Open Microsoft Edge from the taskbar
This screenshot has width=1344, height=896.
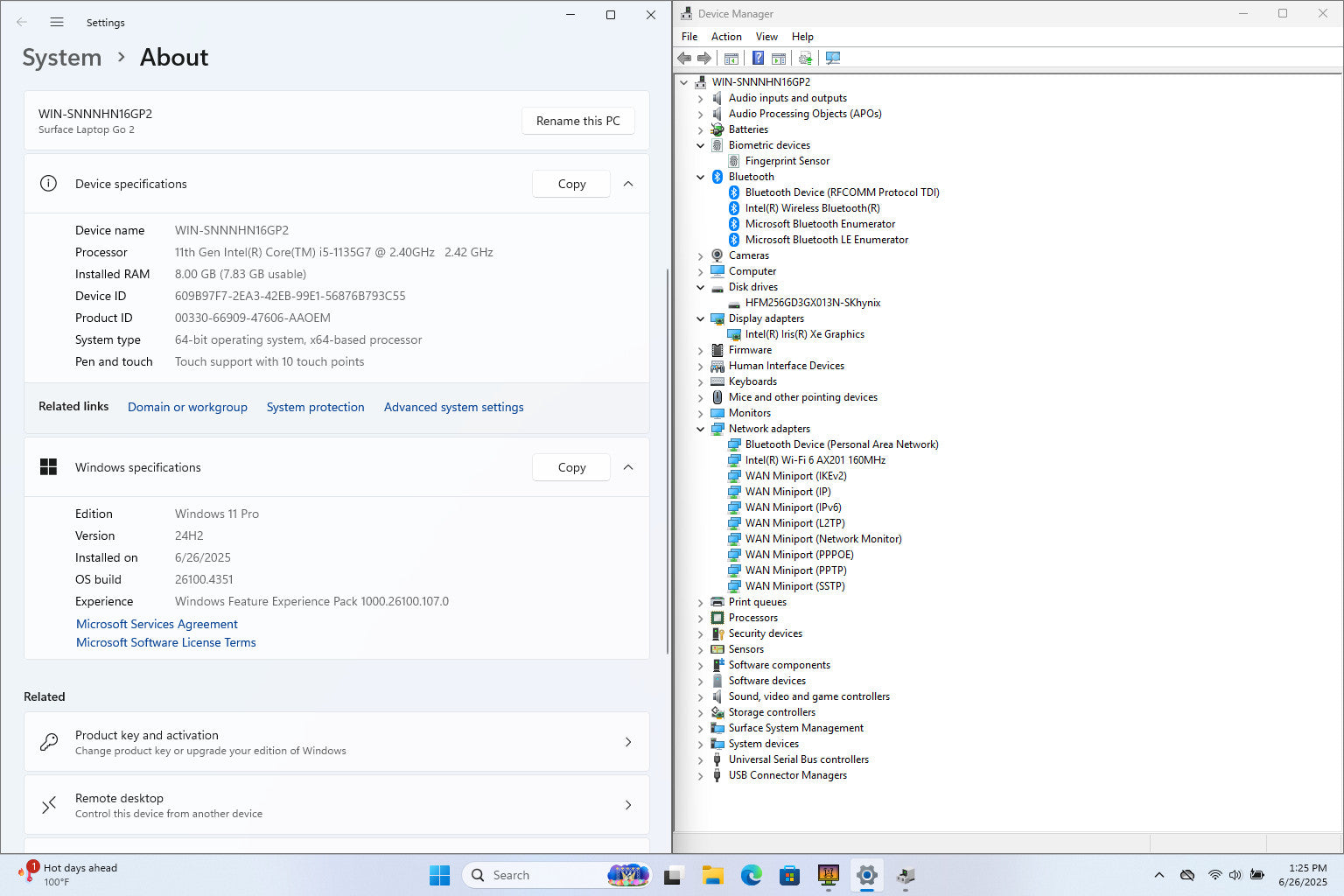click(751, 875)
